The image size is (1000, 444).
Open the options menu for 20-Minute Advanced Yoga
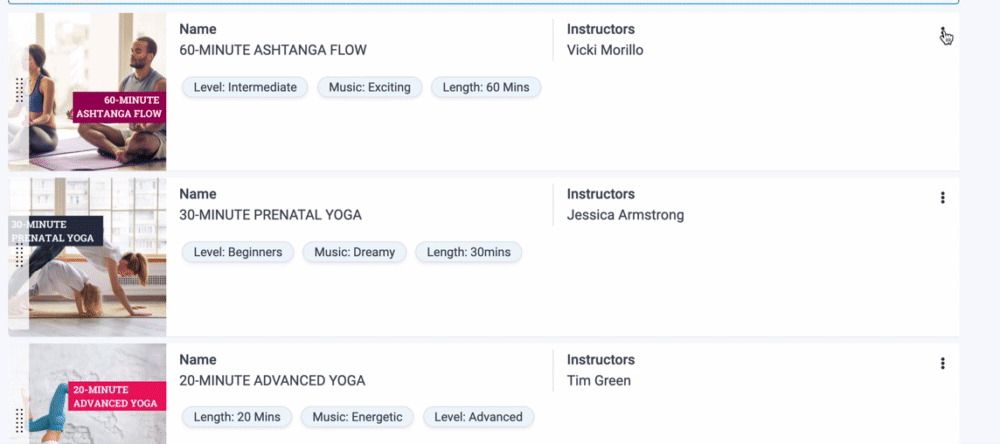pos(942,363)
